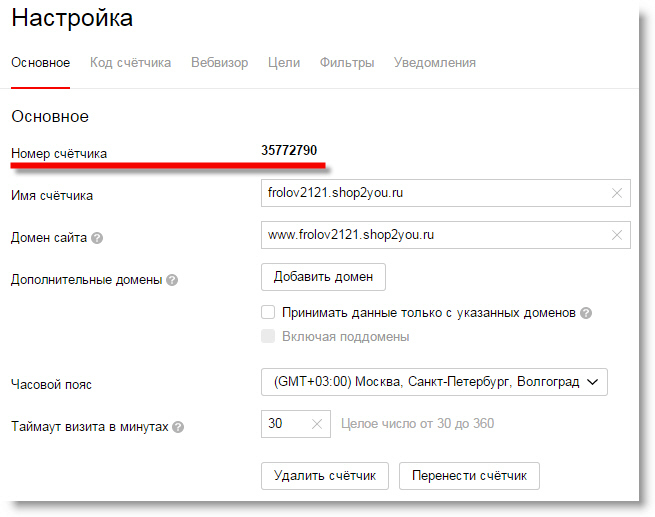Click the chevron arrow in timezone selector
The image size is (655, 517).
pyautogui.click(x=592, y=382)
